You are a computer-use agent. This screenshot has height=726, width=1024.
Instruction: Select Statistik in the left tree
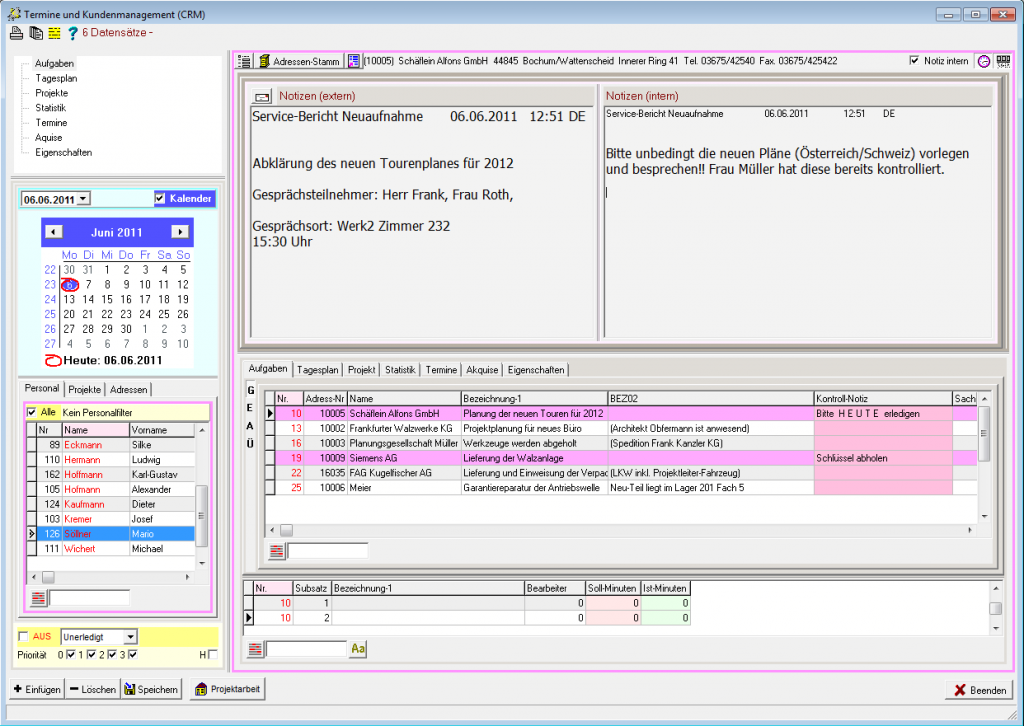50,108
